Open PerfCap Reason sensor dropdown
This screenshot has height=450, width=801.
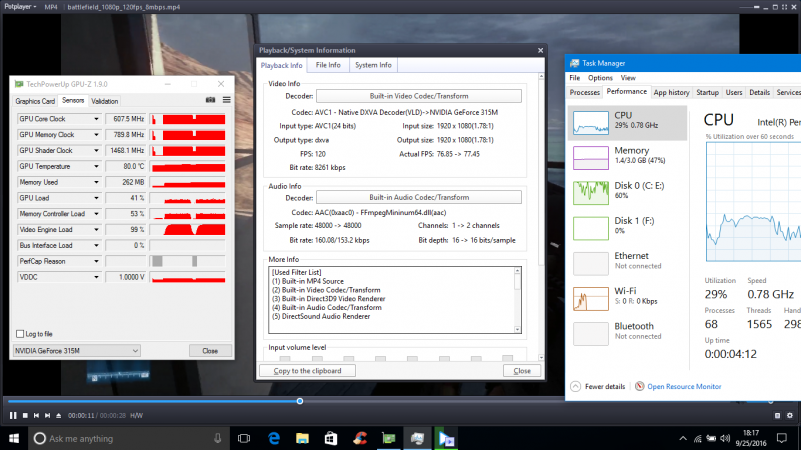96,262
